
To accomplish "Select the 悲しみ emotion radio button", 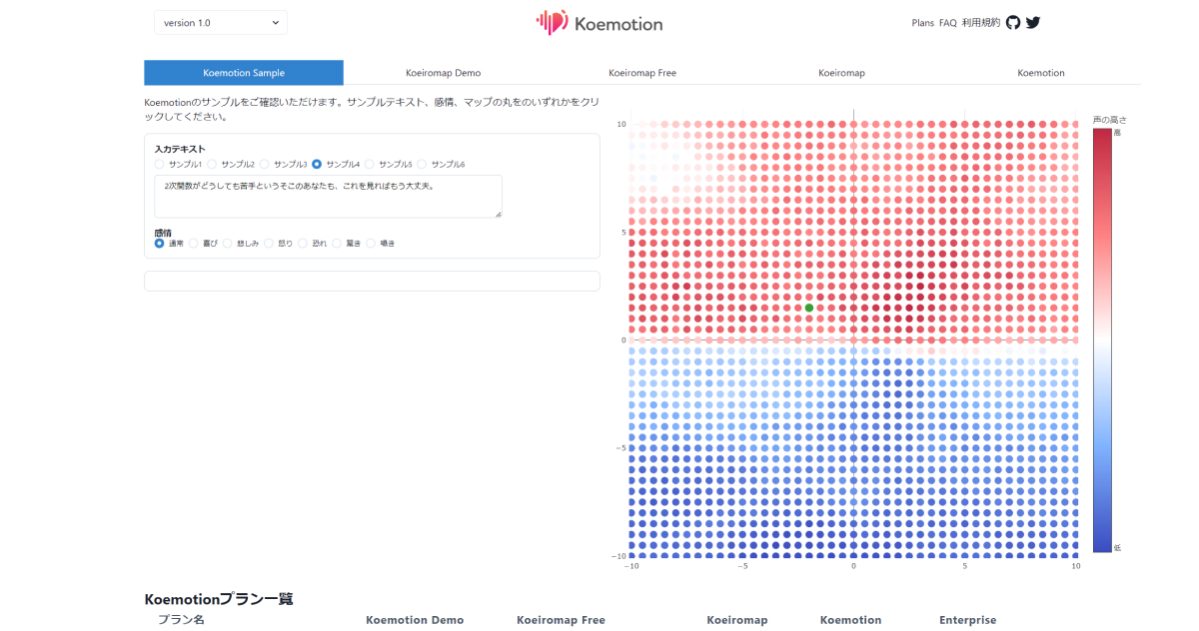I will (x=227, y=243).
